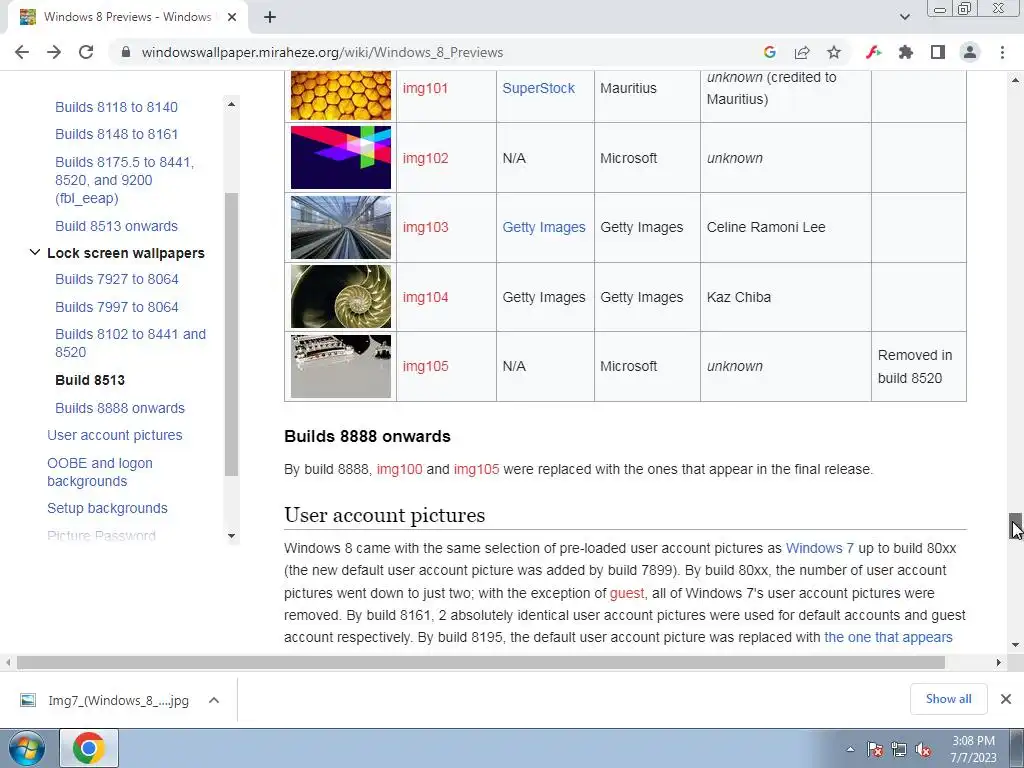This screenshot has height=768, width=1024.
Task: Collapse Lock screen wallpapers section
Action: 35,252
